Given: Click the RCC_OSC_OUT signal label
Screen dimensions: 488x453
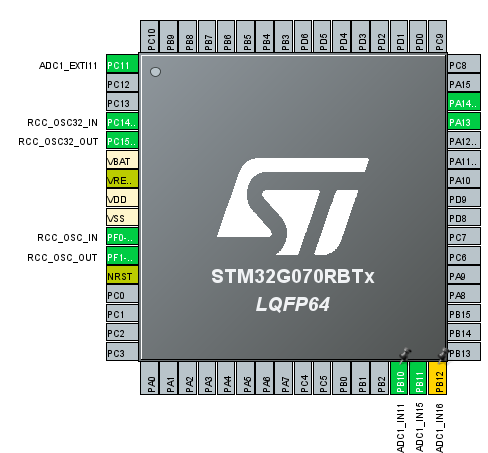Looking at the screenshot, I should 62,257.
